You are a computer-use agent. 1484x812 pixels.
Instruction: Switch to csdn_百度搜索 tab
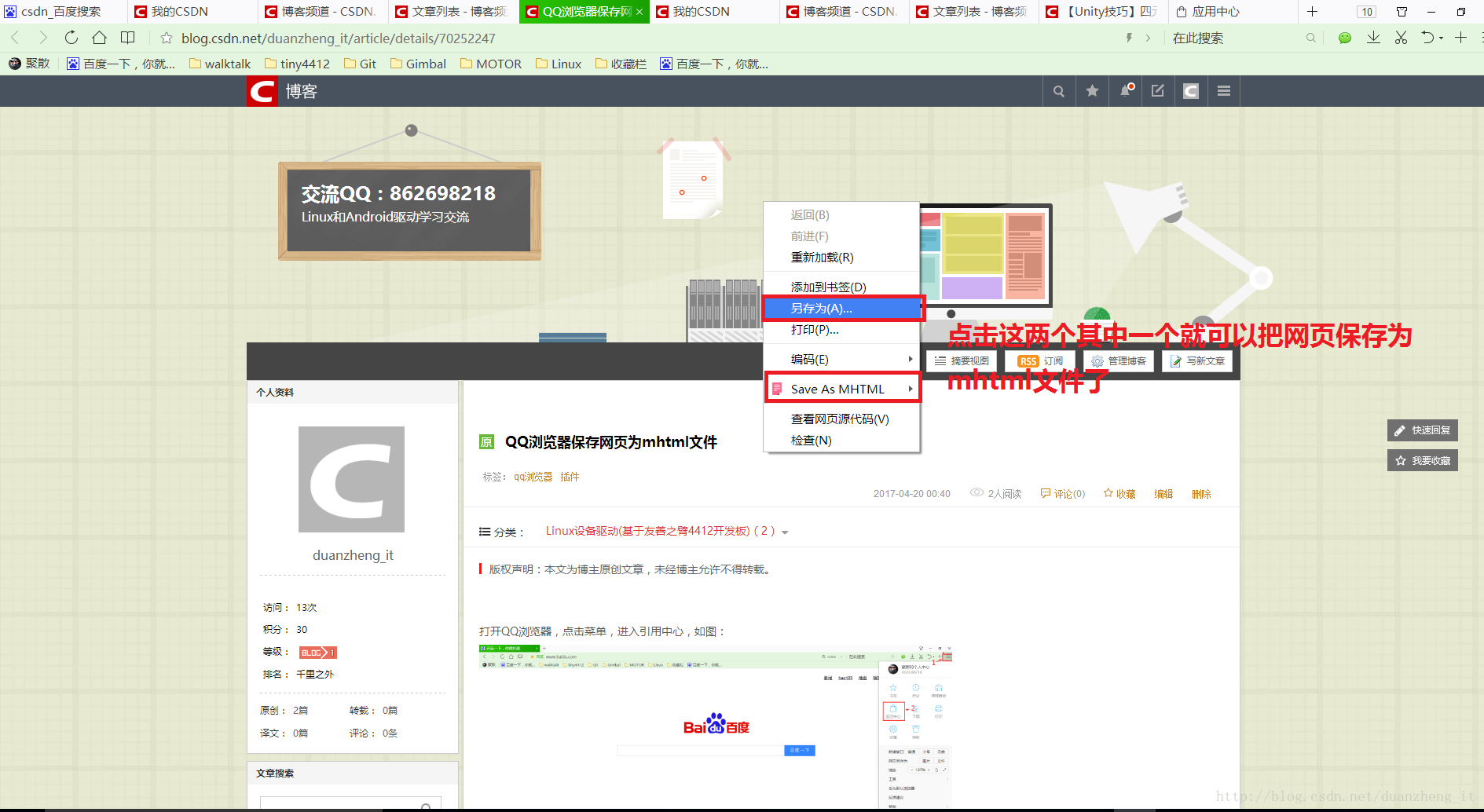click(63, 12)
